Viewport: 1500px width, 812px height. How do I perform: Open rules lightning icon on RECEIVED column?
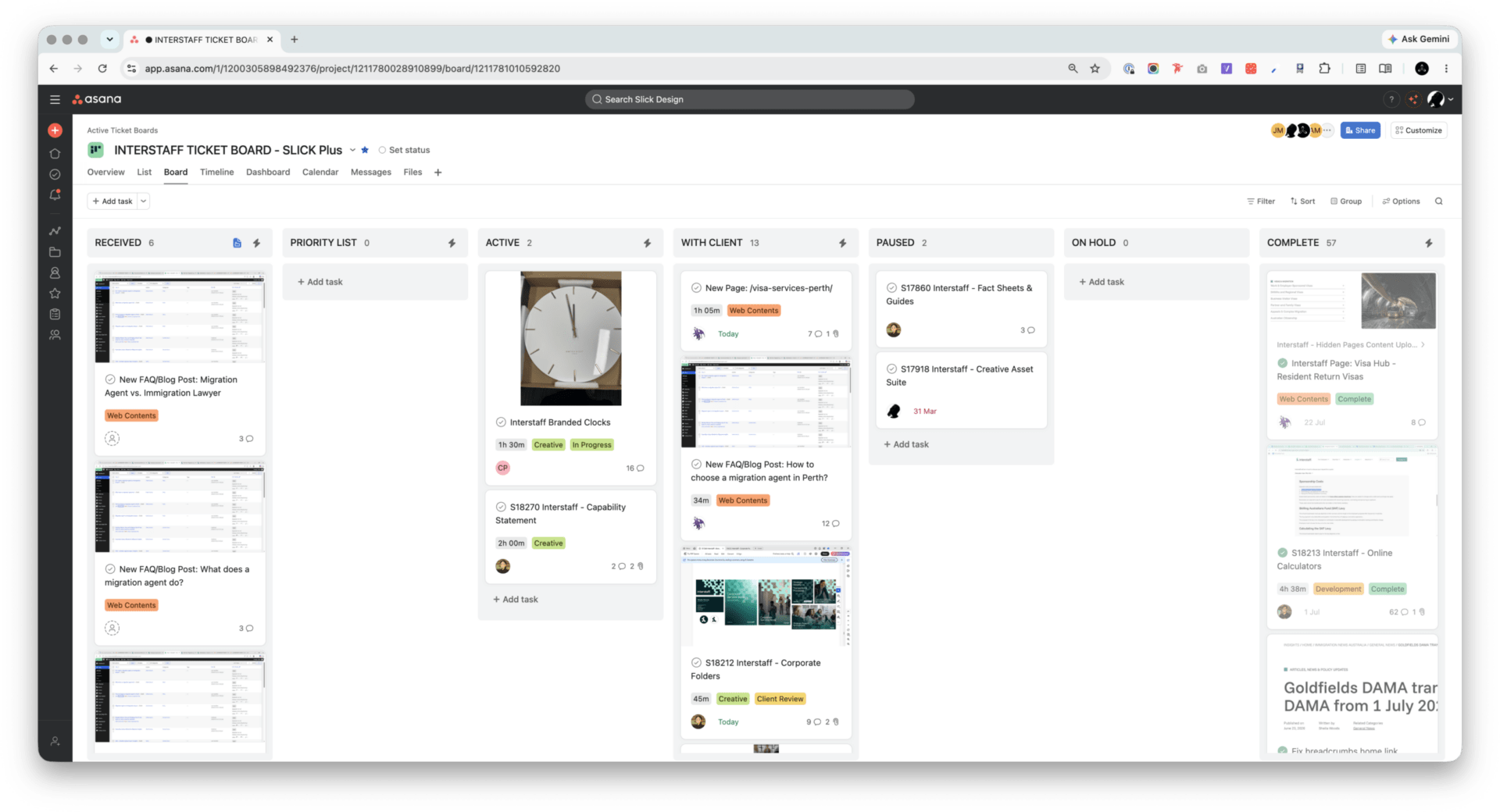(x=256, y=243)
